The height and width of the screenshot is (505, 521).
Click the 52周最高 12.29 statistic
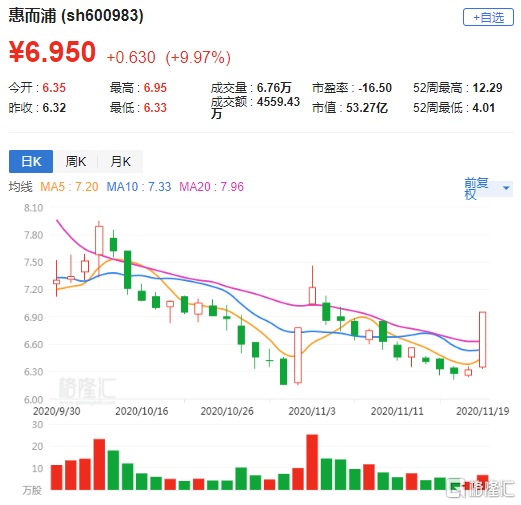tap(457, 88)
